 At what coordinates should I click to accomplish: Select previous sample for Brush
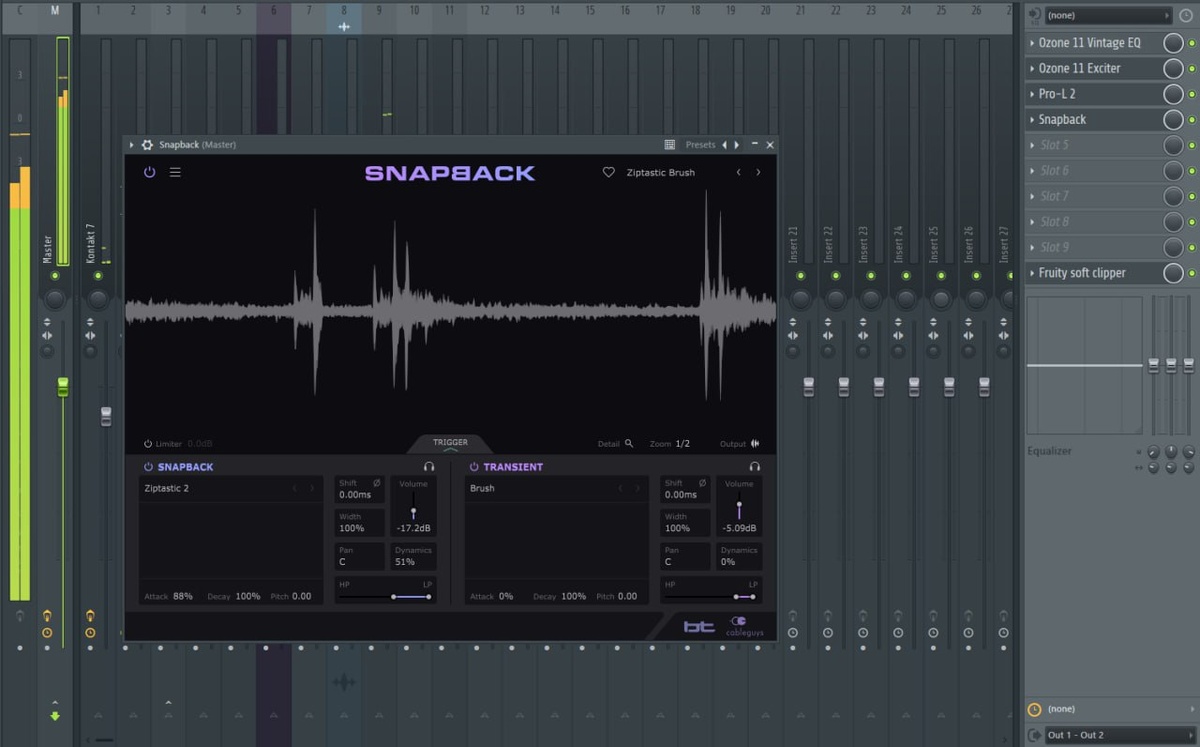point(620,488)
